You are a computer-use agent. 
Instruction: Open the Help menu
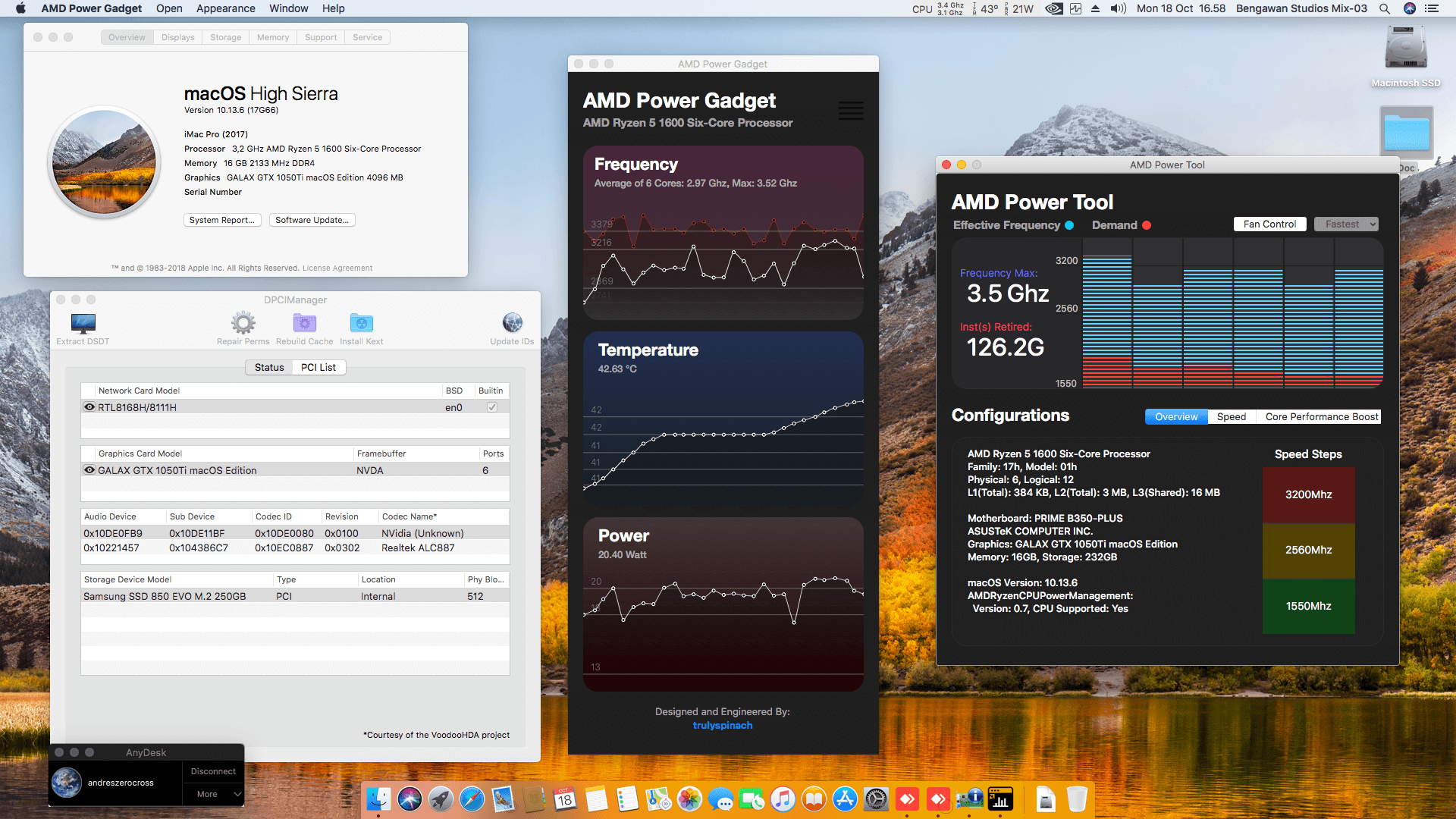pos(333,8)
